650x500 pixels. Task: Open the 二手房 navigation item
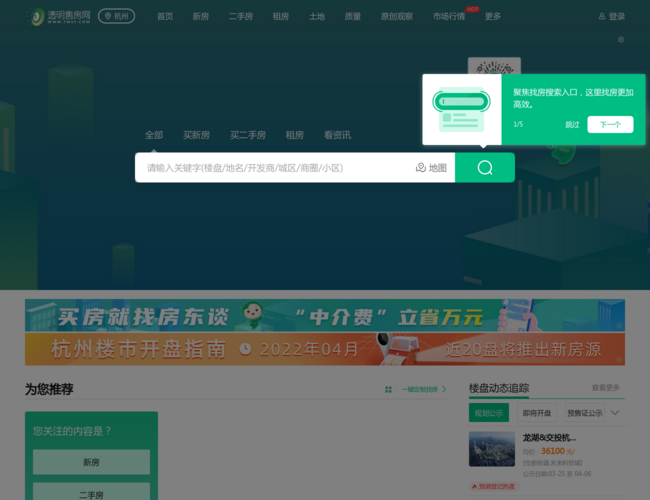241,17
